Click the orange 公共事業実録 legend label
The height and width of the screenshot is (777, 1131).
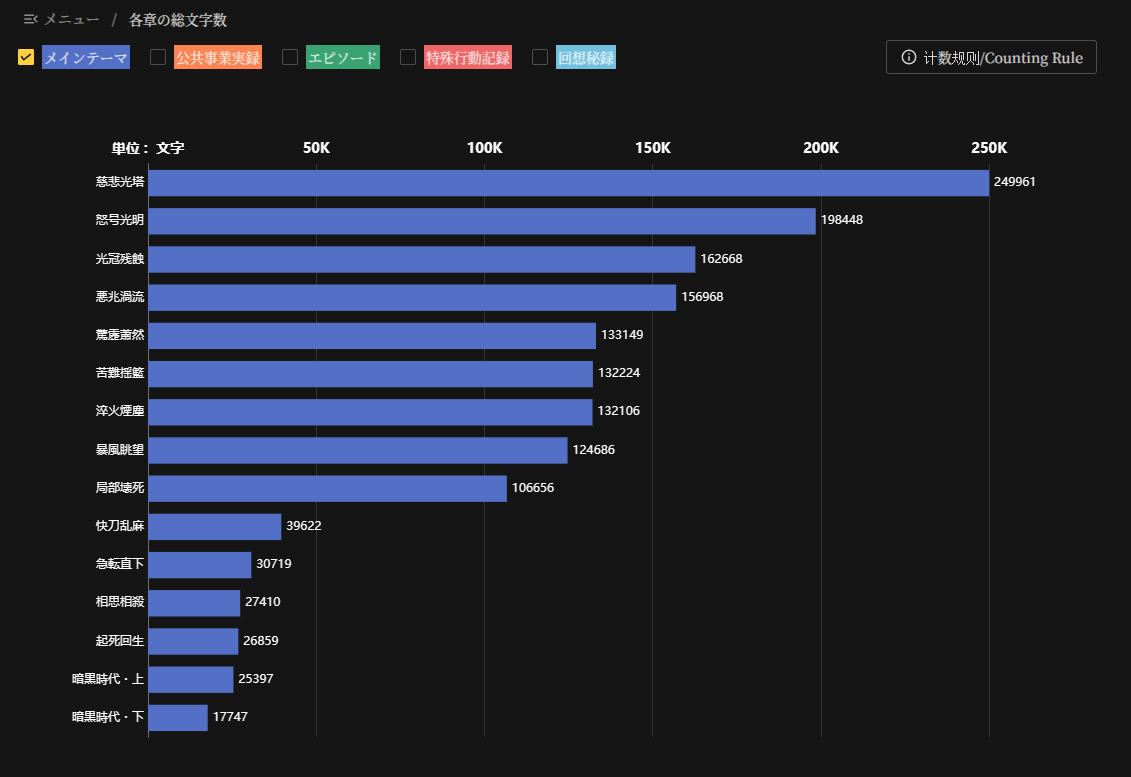click(218, 58)
